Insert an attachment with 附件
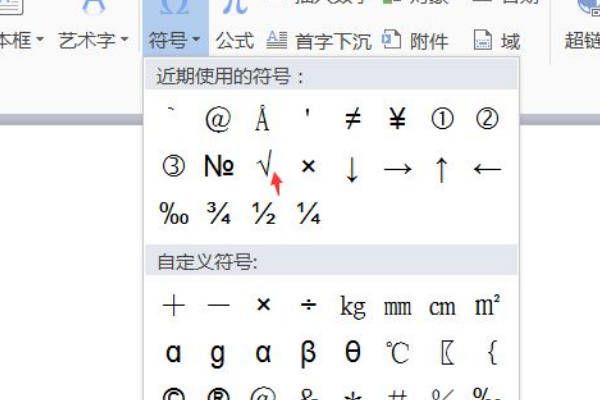 tap(415, 41)
